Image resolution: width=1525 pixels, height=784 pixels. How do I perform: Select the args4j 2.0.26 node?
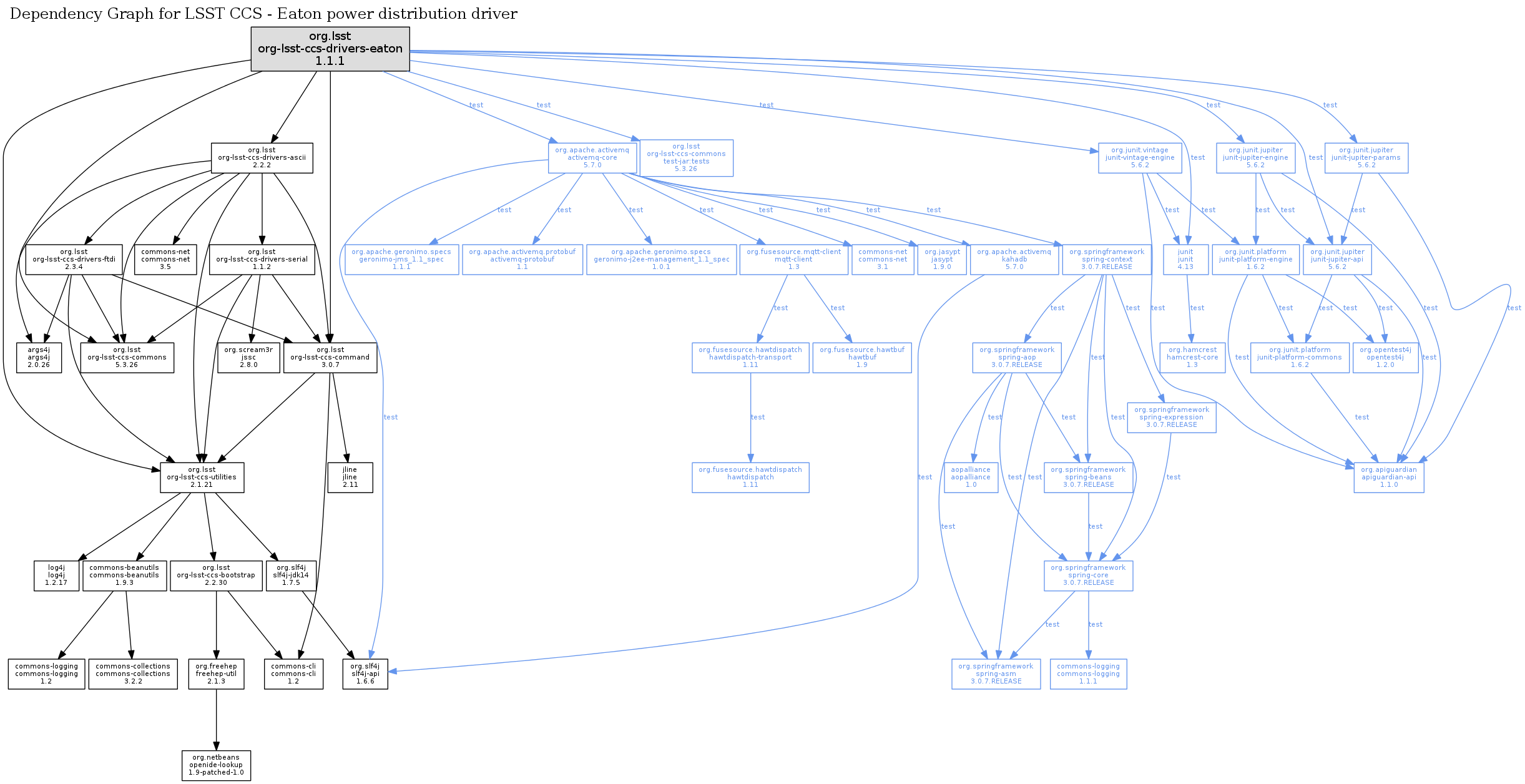[39, 358]
